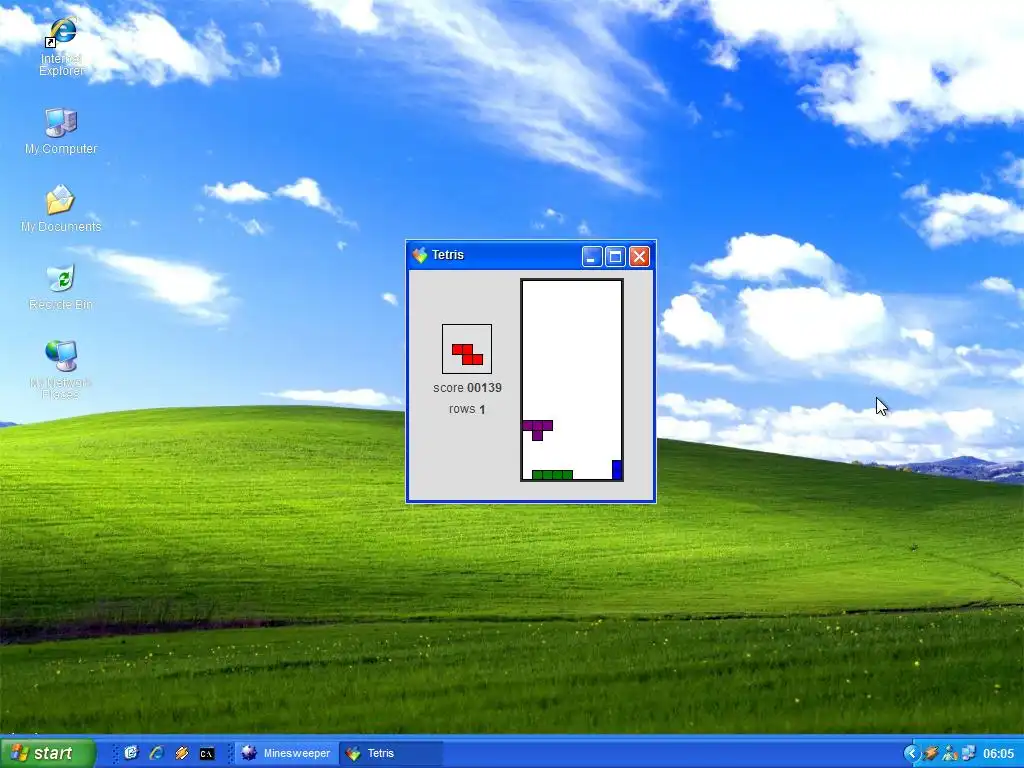Screen dimensions: 1024x768
Task: Click the red next-piece preview box
Action: tap(467, 349)
